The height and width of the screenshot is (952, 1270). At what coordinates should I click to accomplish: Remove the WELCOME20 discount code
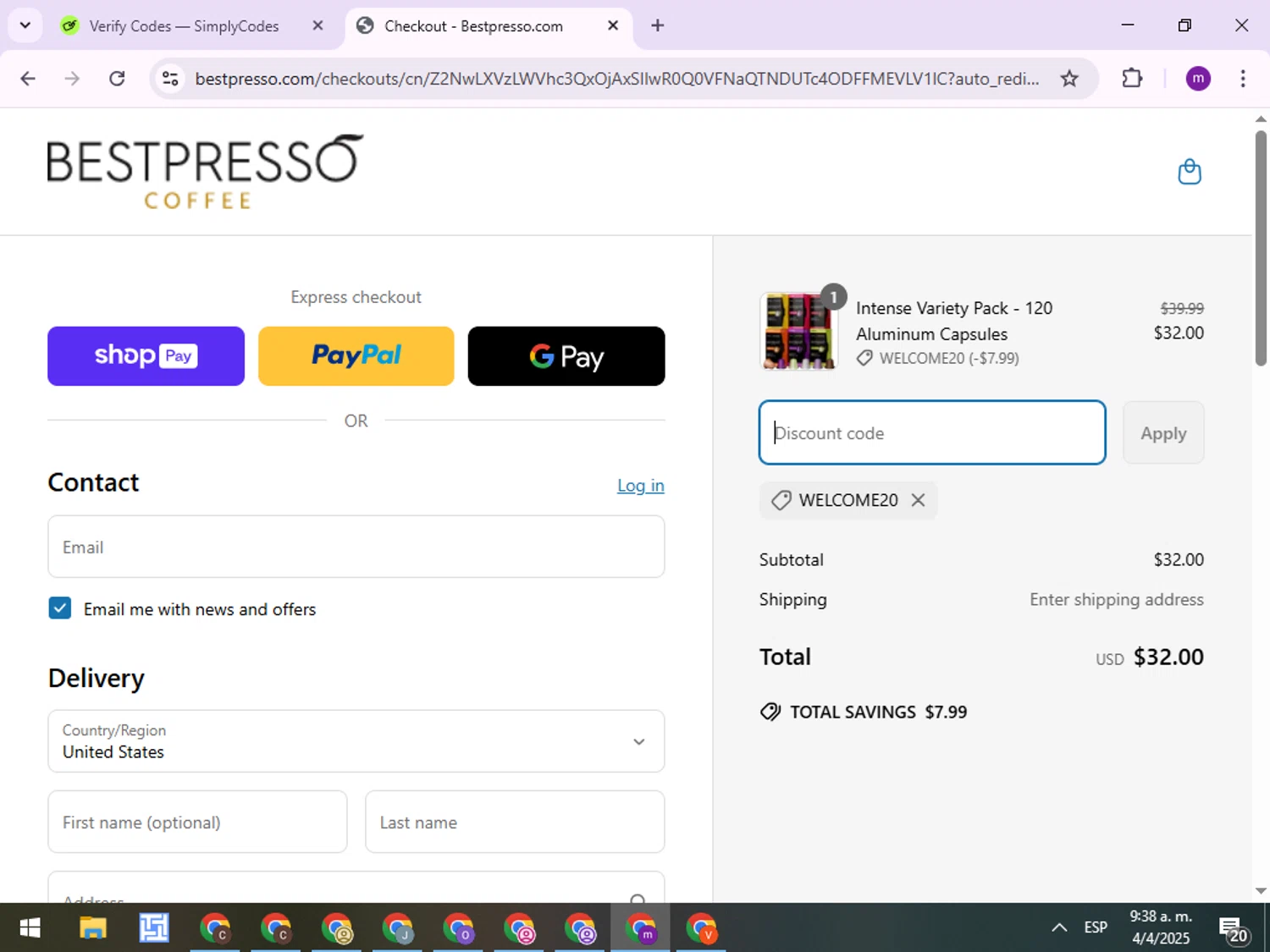click(x=918, y=500)
